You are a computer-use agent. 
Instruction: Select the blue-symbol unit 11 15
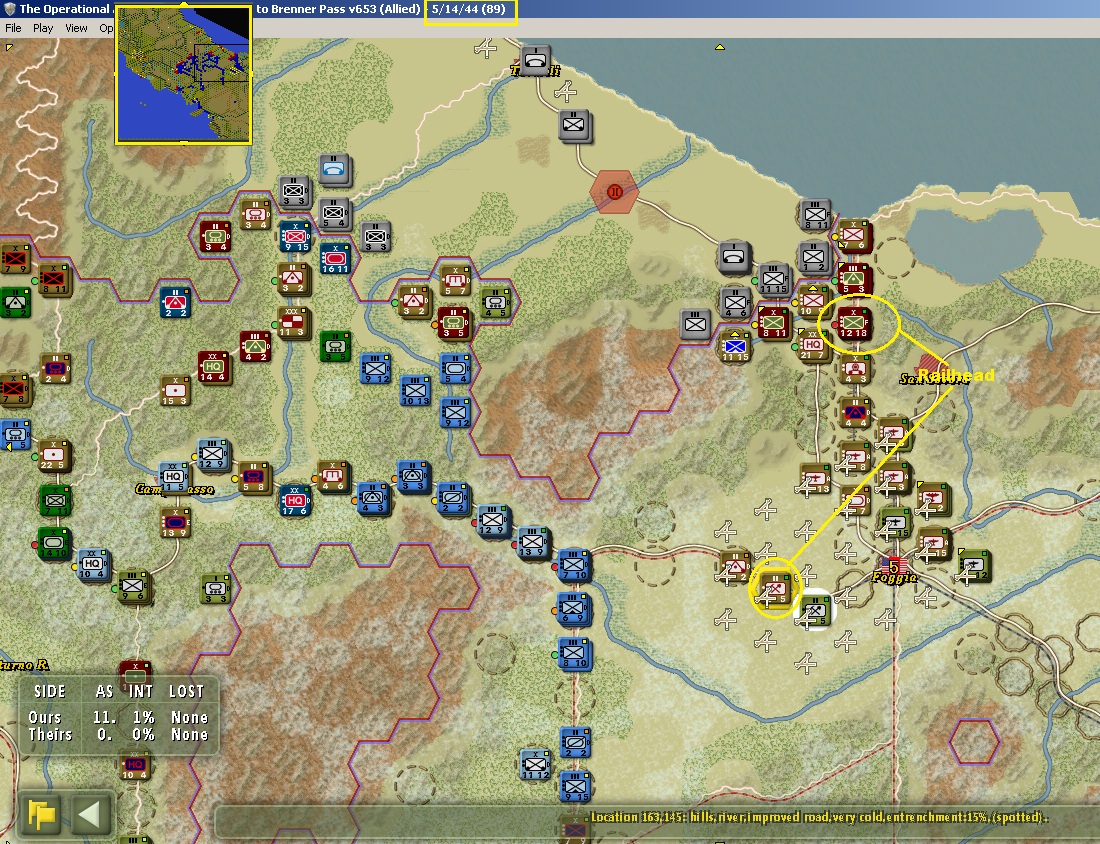[735, 346]
